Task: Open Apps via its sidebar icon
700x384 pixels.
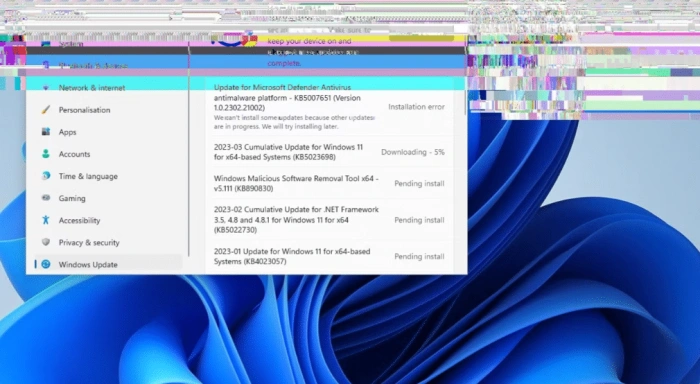Action: point(46,132)
